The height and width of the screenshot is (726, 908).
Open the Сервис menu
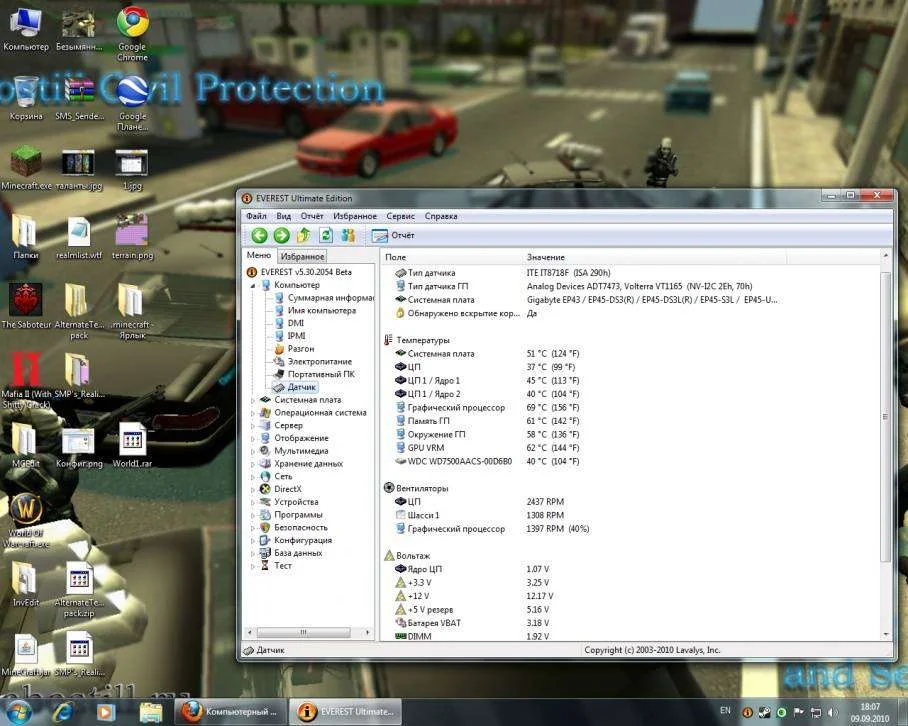400,216
